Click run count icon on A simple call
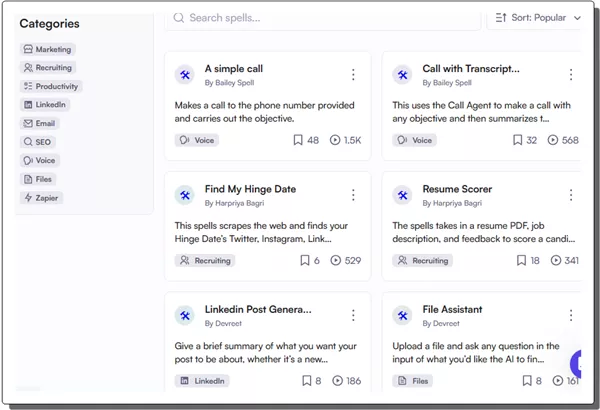 (x=335, y=140)
